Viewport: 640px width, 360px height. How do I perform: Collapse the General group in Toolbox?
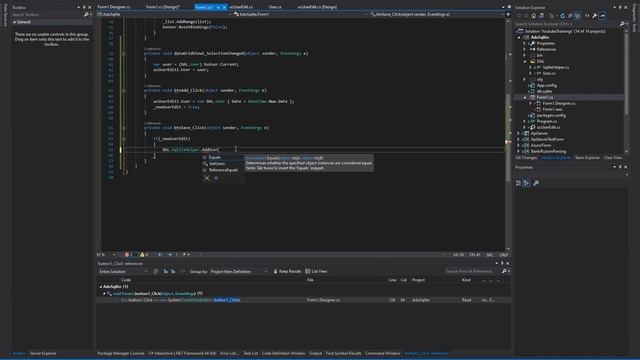[15, 22]
